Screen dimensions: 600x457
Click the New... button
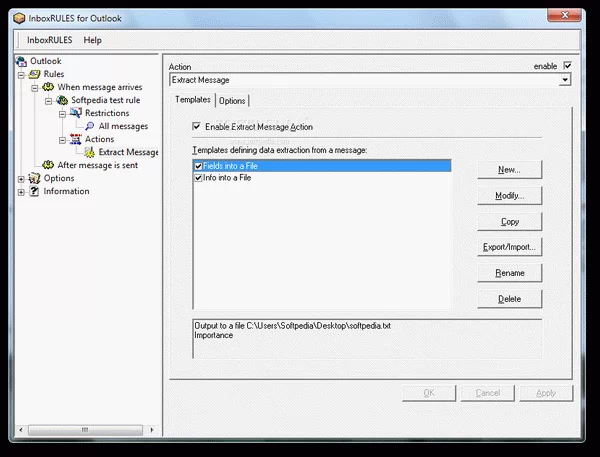coord(509,170)
